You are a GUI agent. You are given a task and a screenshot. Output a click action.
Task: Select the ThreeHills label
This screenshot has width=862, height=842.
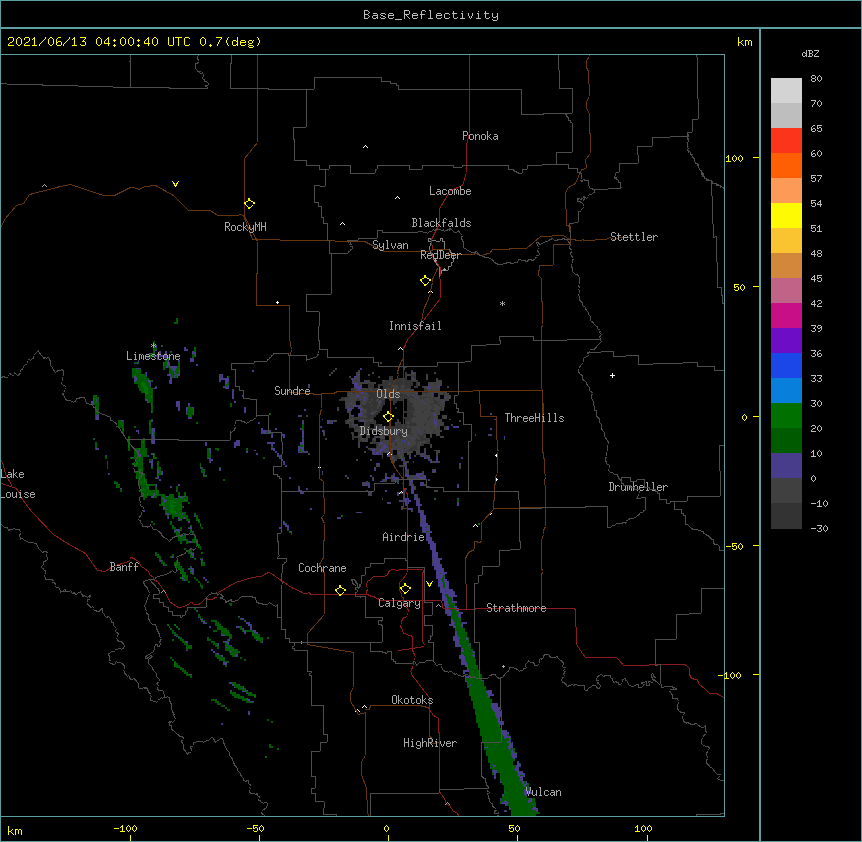click(x=534, y=418)
